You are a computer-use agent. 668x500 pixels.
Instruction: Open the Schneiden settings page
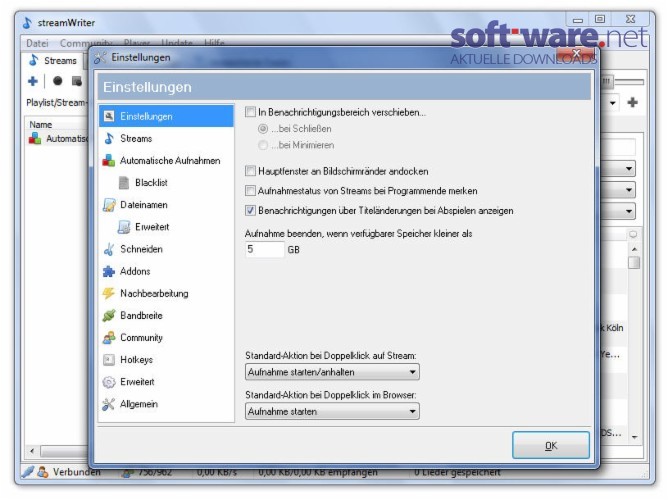166,249
